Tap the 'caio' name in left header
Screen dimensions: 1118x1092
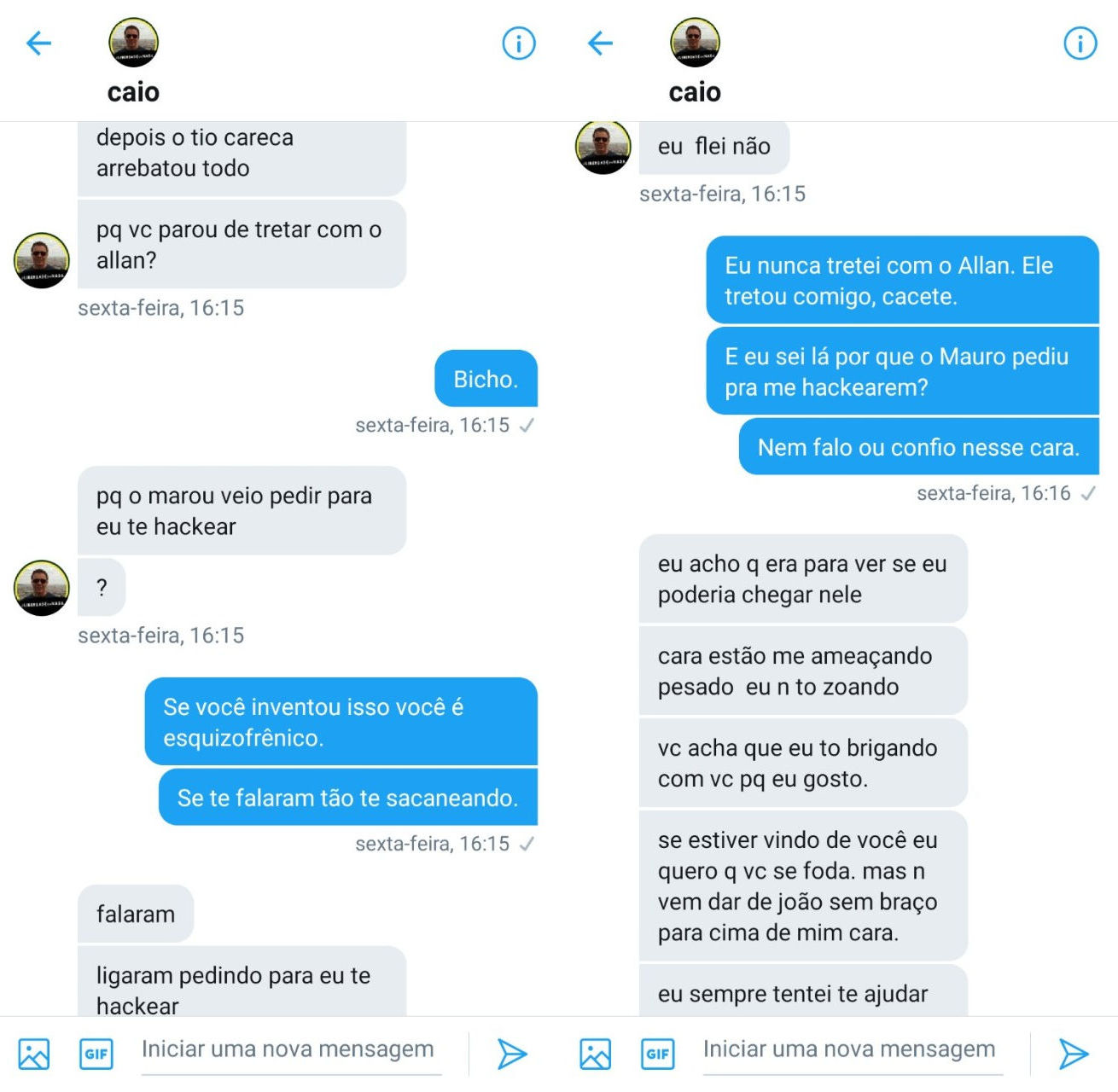pyautogui.click(x=133, y=91)
